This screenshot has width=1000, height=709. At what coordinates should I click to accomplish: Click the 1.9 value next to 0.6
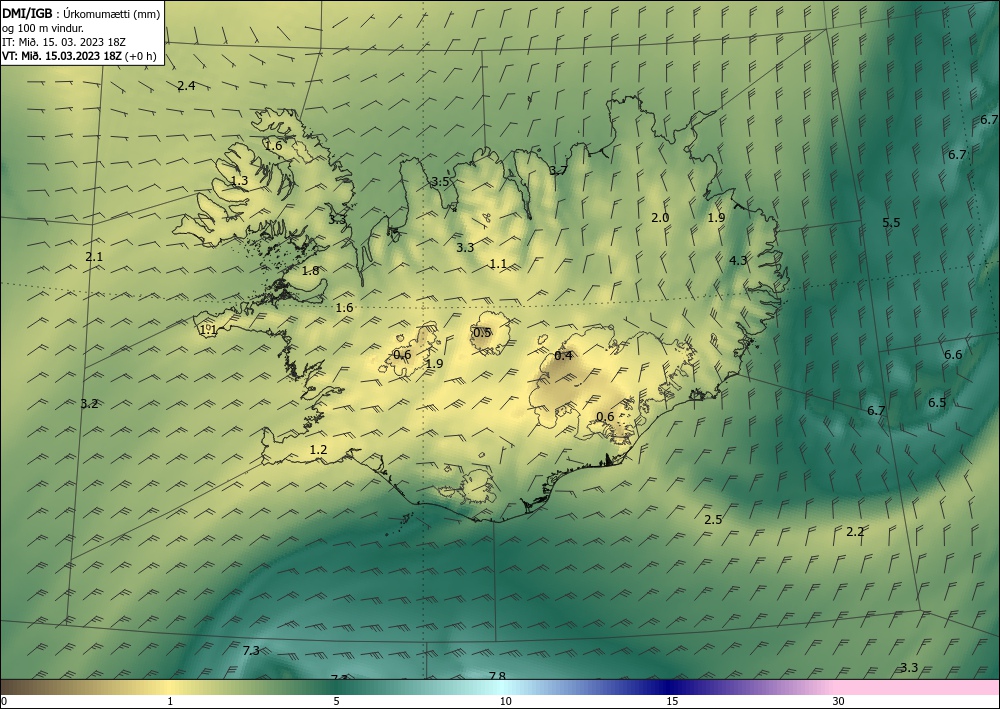tap(434, 363)
